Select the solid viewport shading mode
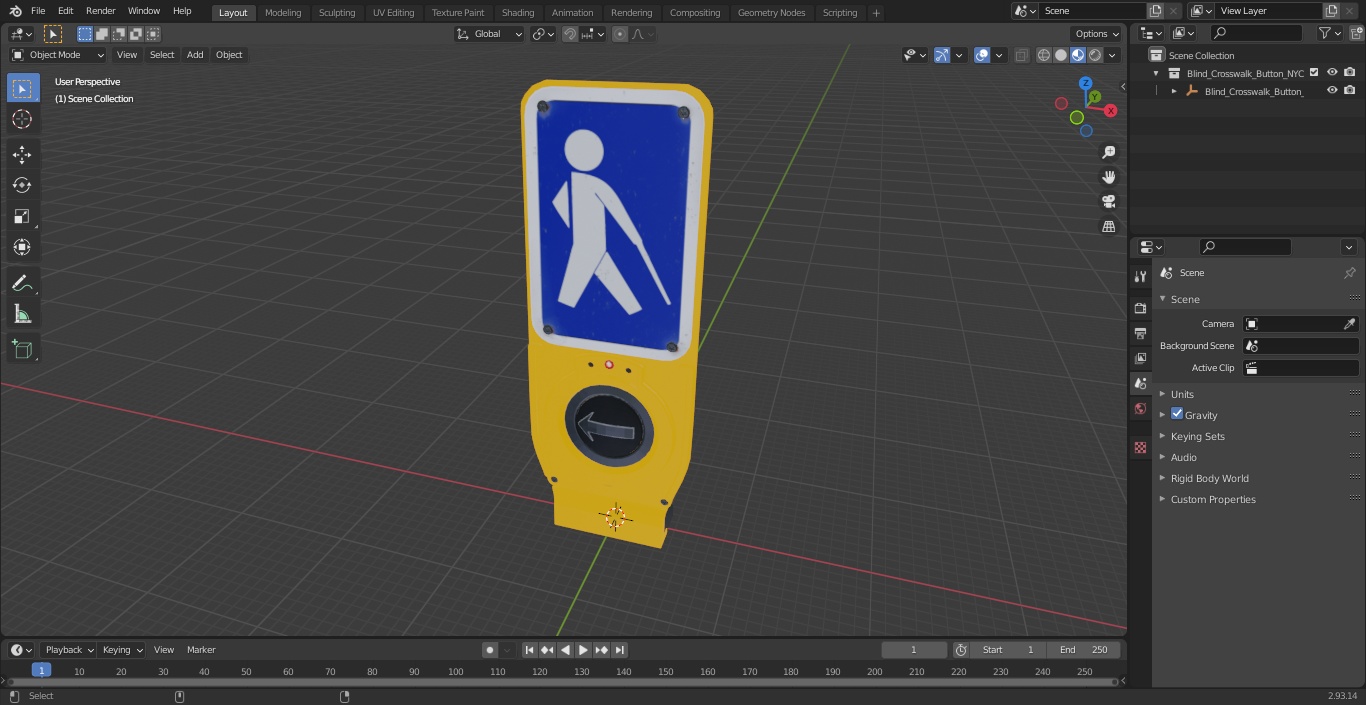Screen dimensions: 1366x705 (1060, 55)
